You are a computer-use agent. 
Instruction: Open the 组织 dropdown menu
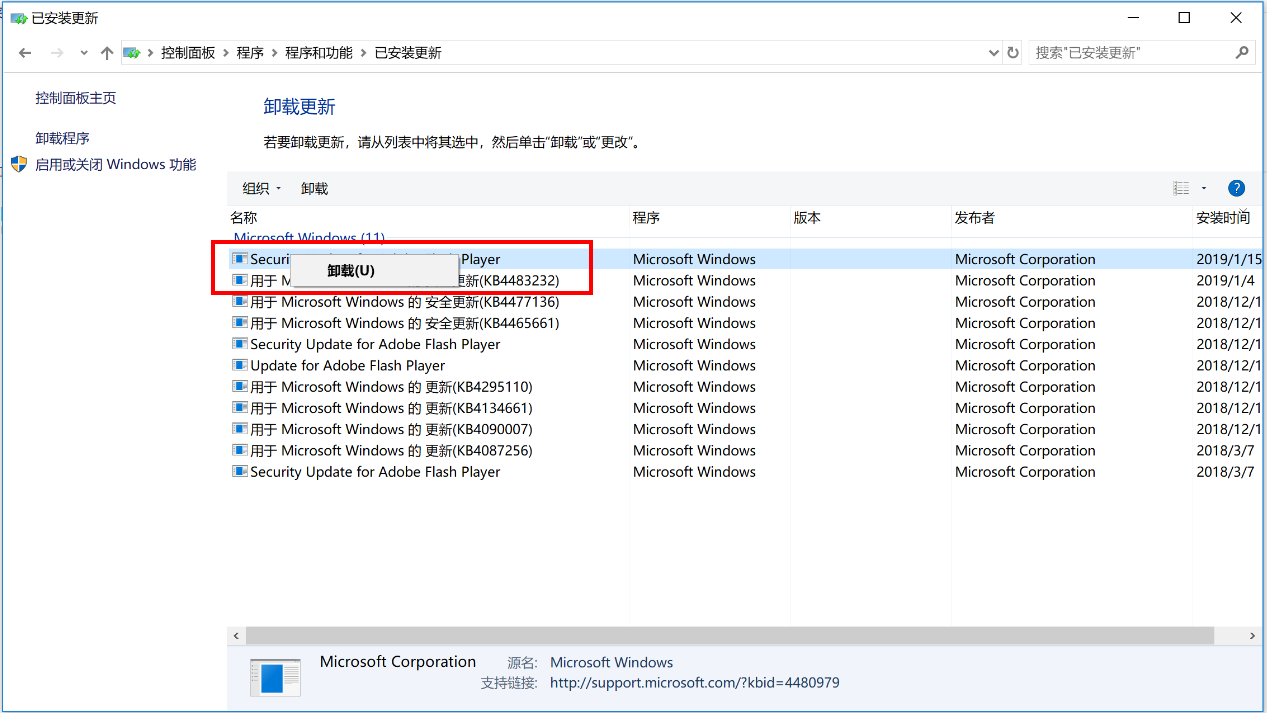(x=262, y=188)
